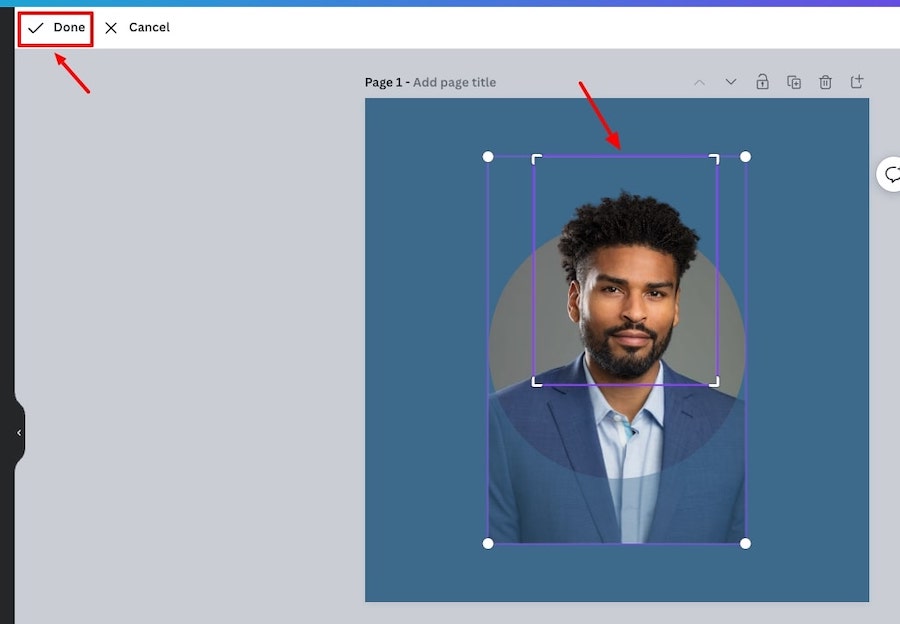
Task: Add a new page with plus icon
Action: coord(856,82)
